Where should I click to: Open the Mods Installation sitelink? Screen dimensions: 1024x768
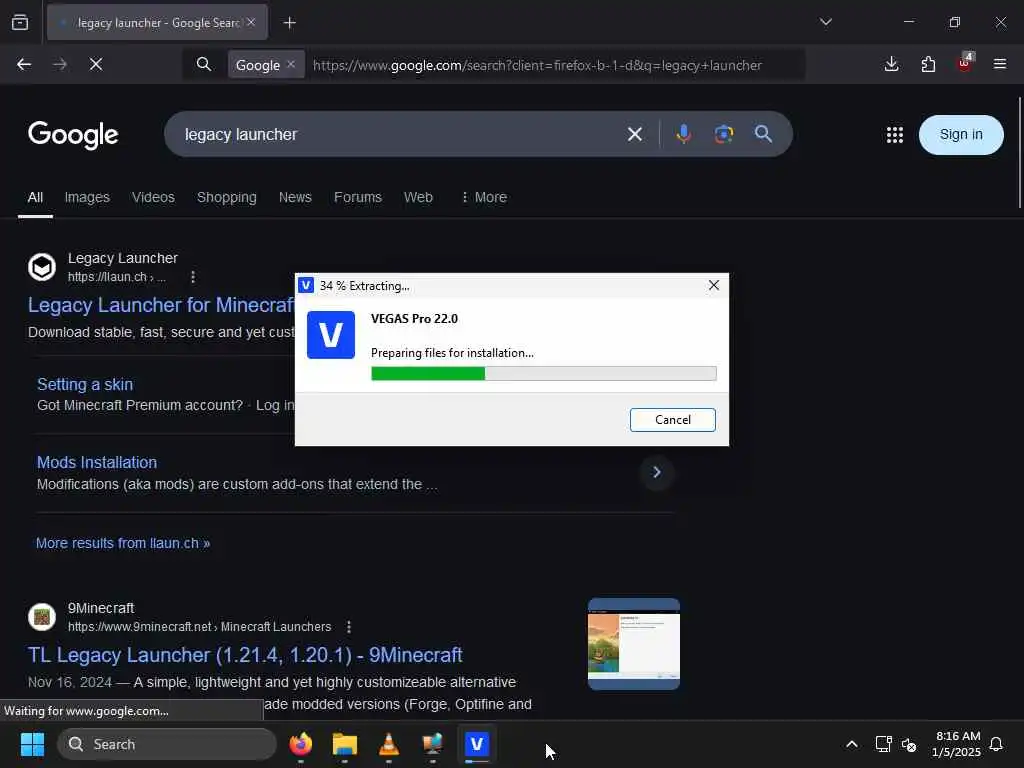[x=97, y=462]
